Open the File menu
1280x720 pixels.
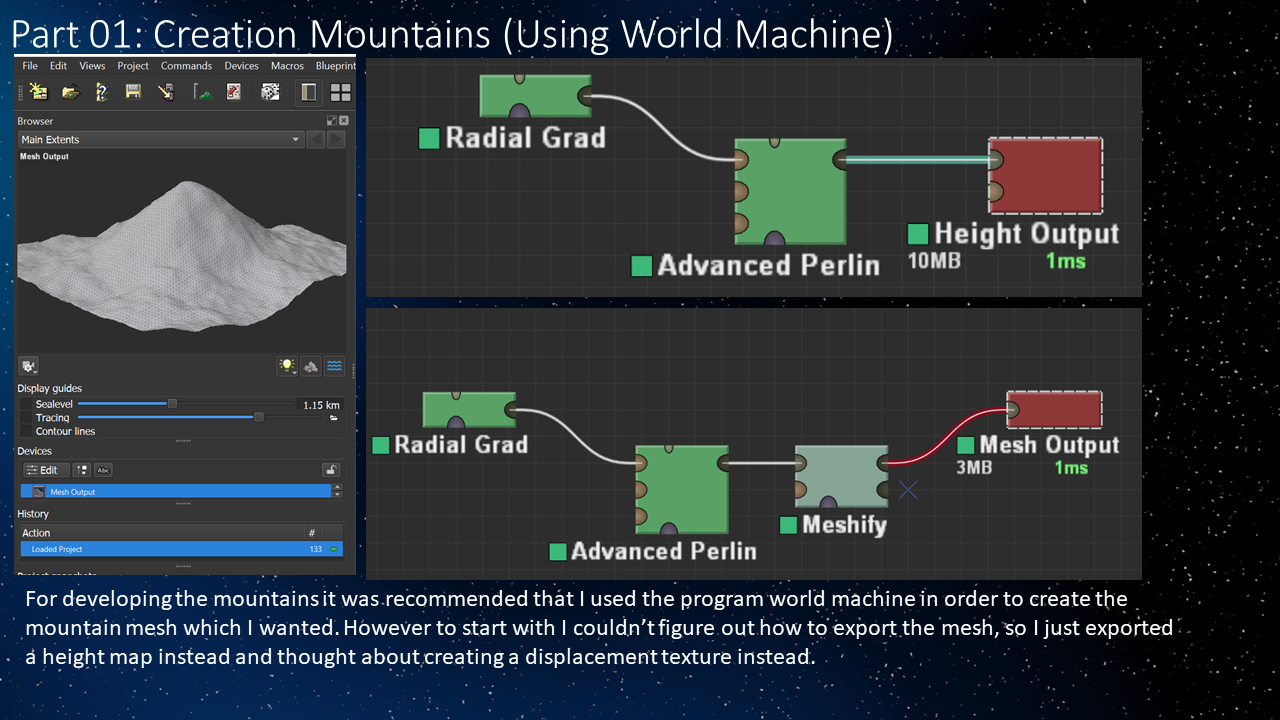30,66
